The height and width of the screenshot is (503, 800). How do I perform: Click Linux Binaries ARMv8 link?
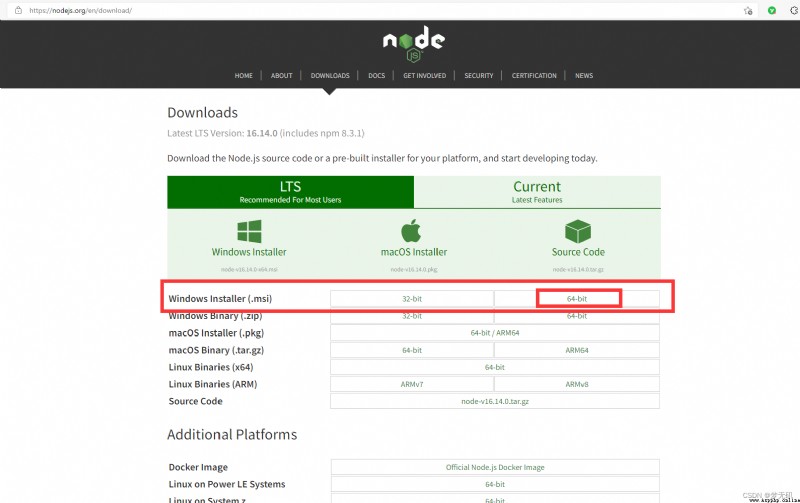(577, 384)
